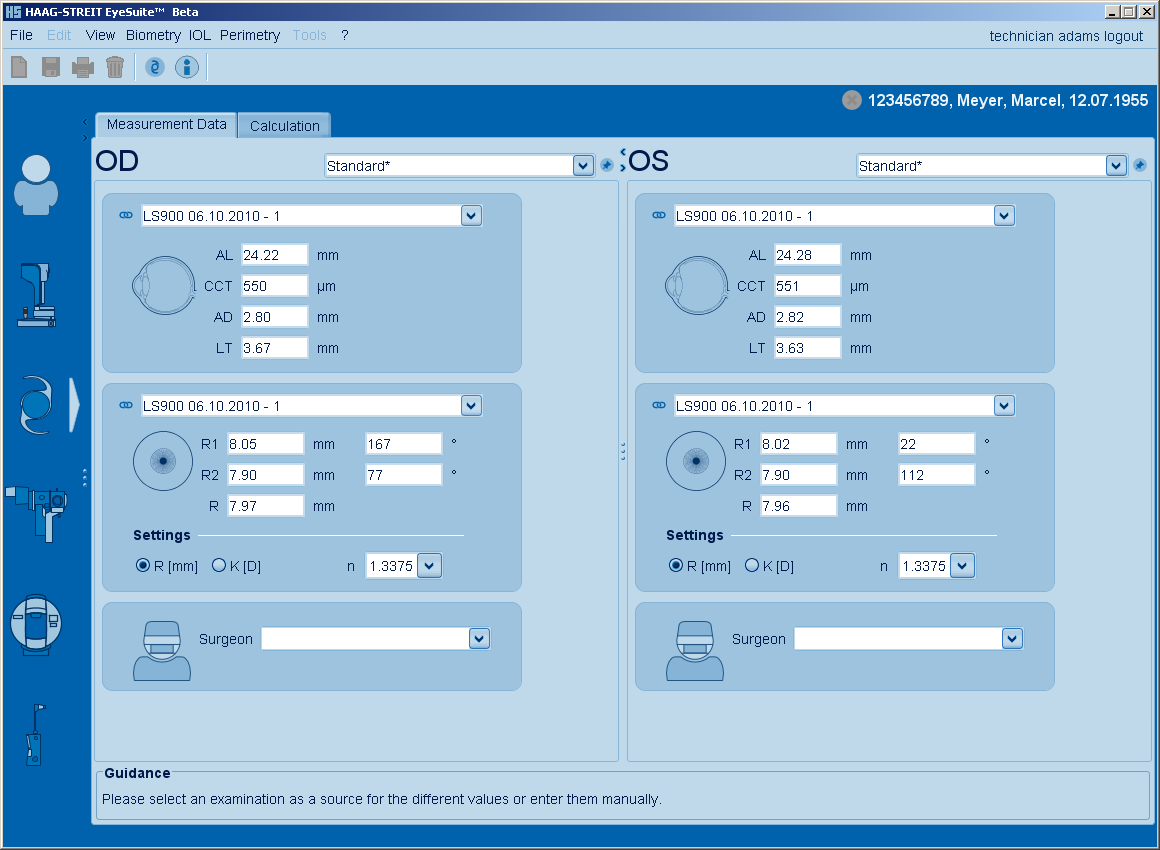
Task: Select the IOL lens icon in sidebar
Action: [36, 405]
